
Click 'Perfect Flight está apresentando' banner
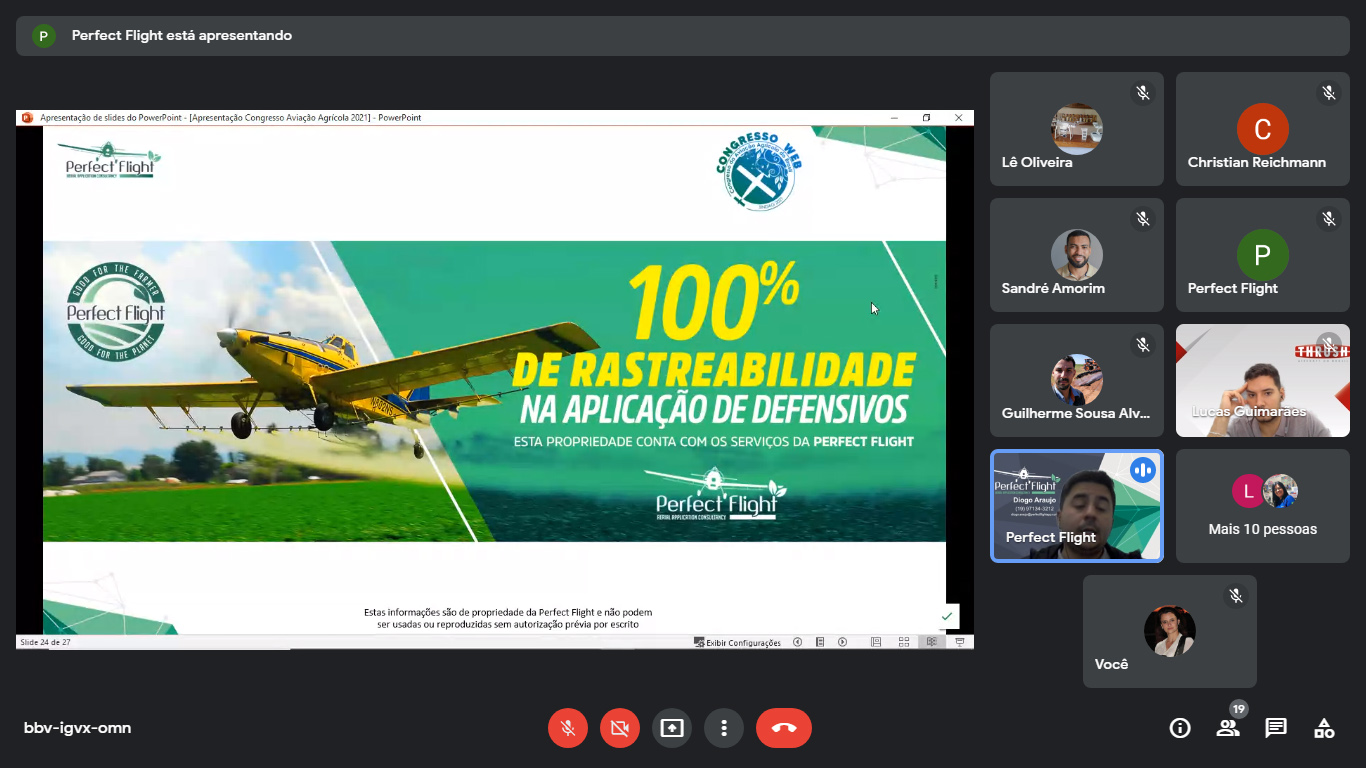coord(182,36)
